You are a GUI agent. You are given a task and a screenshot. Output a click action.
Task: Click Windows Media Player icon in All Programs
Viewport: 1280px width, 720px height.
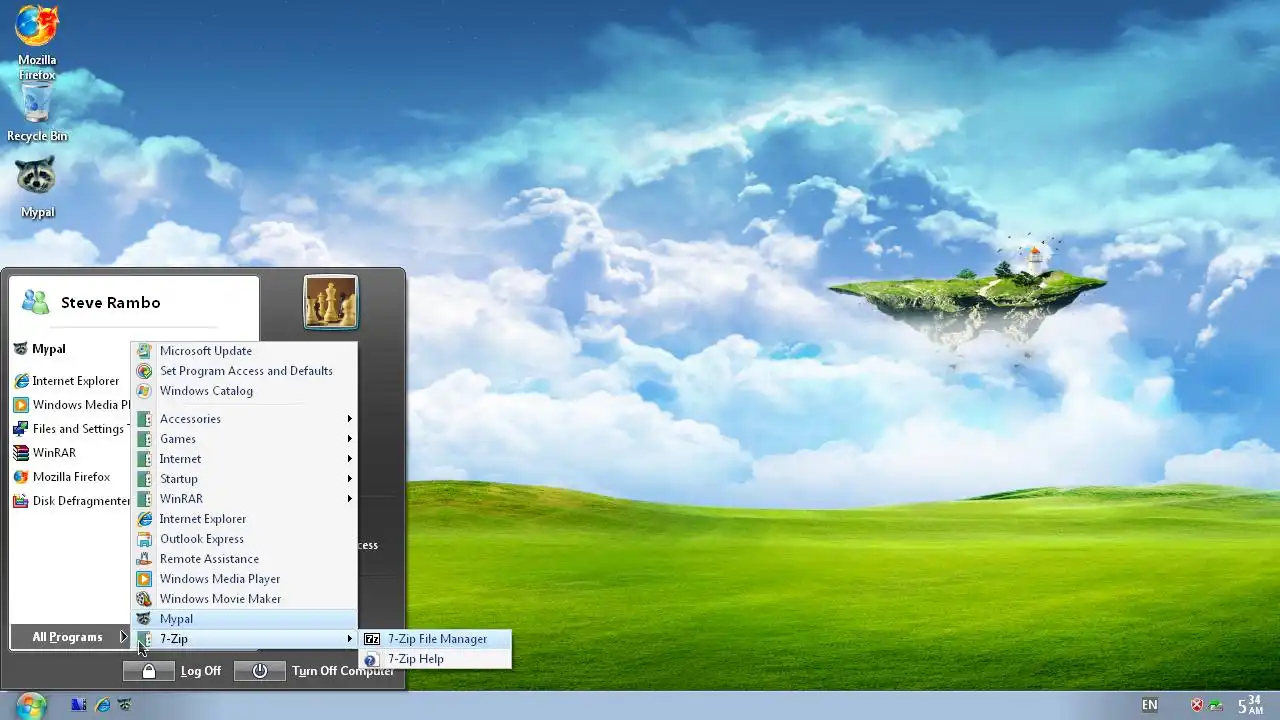[x=144, y=579]
